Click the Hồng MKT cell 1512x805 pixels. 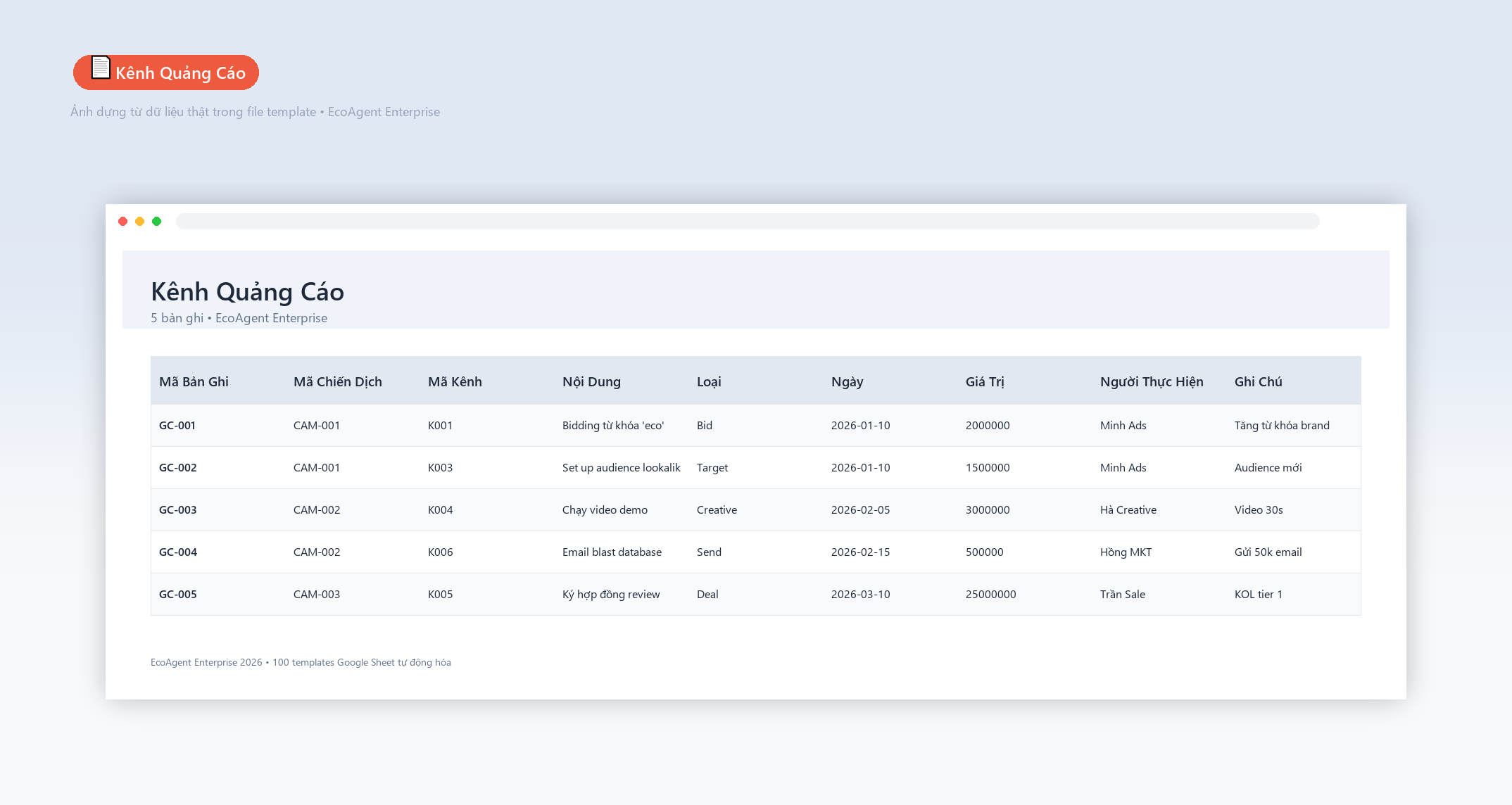[x=1126, y=552]
